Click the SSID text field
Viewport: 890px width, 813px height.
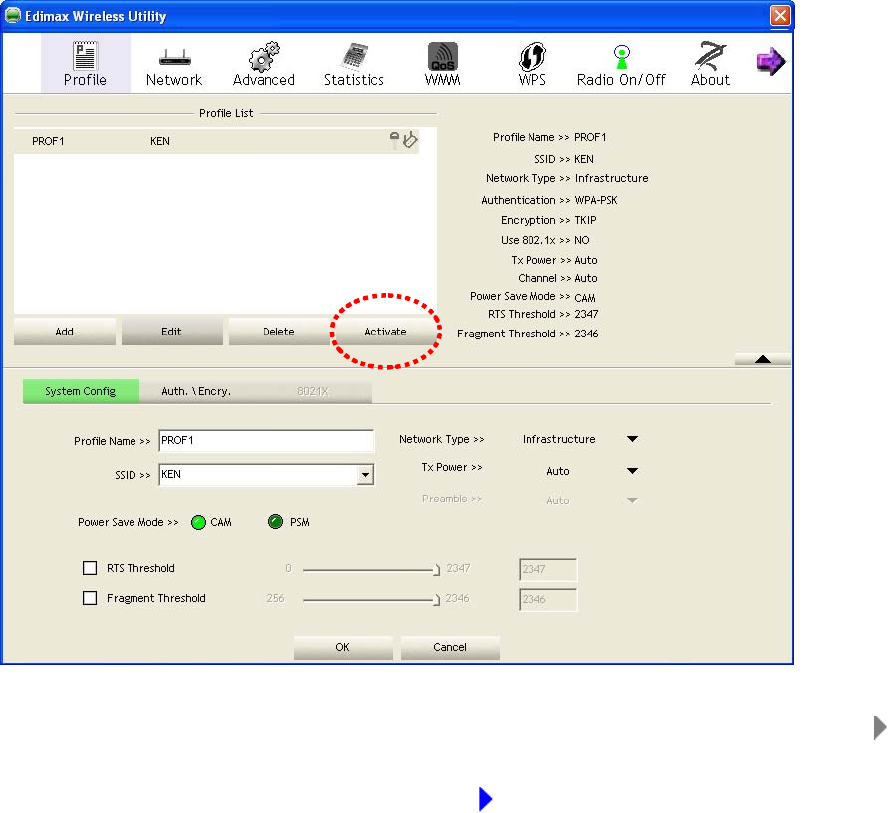(x=258, y=475)
